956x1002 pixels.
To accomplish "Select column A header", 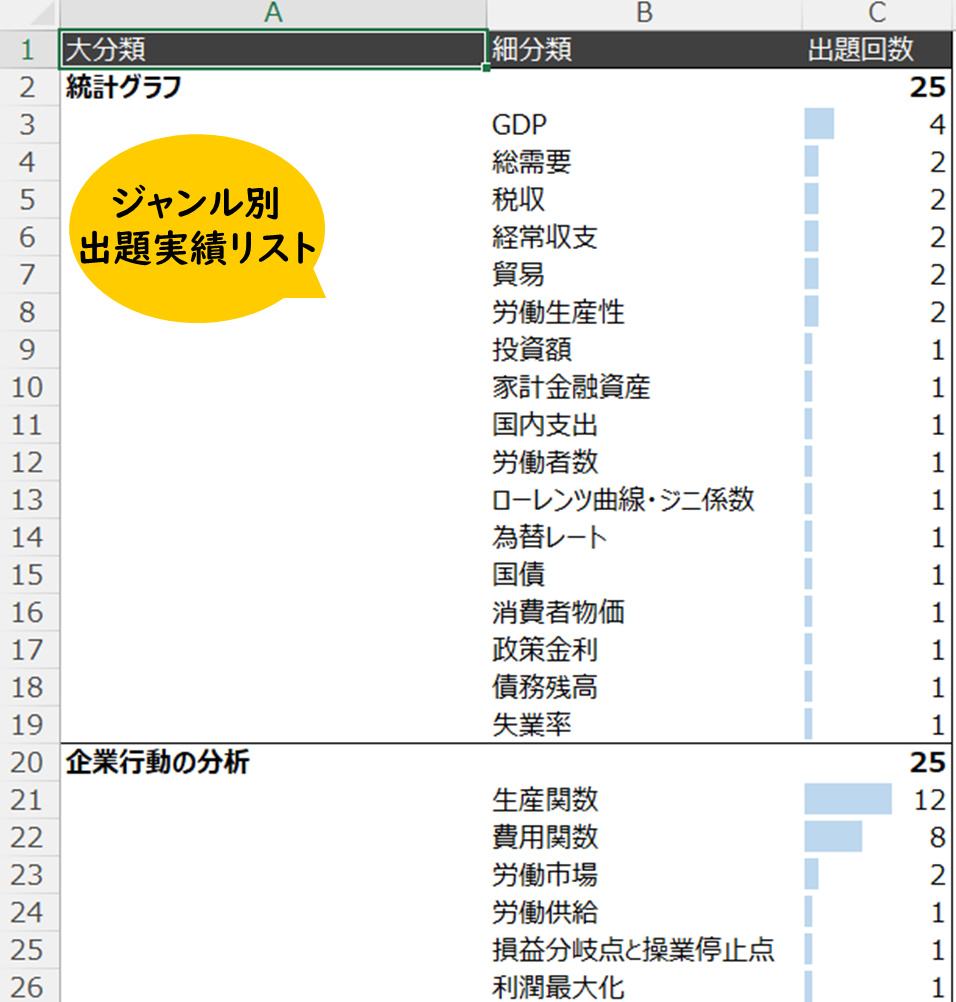I will coord(270,12).
